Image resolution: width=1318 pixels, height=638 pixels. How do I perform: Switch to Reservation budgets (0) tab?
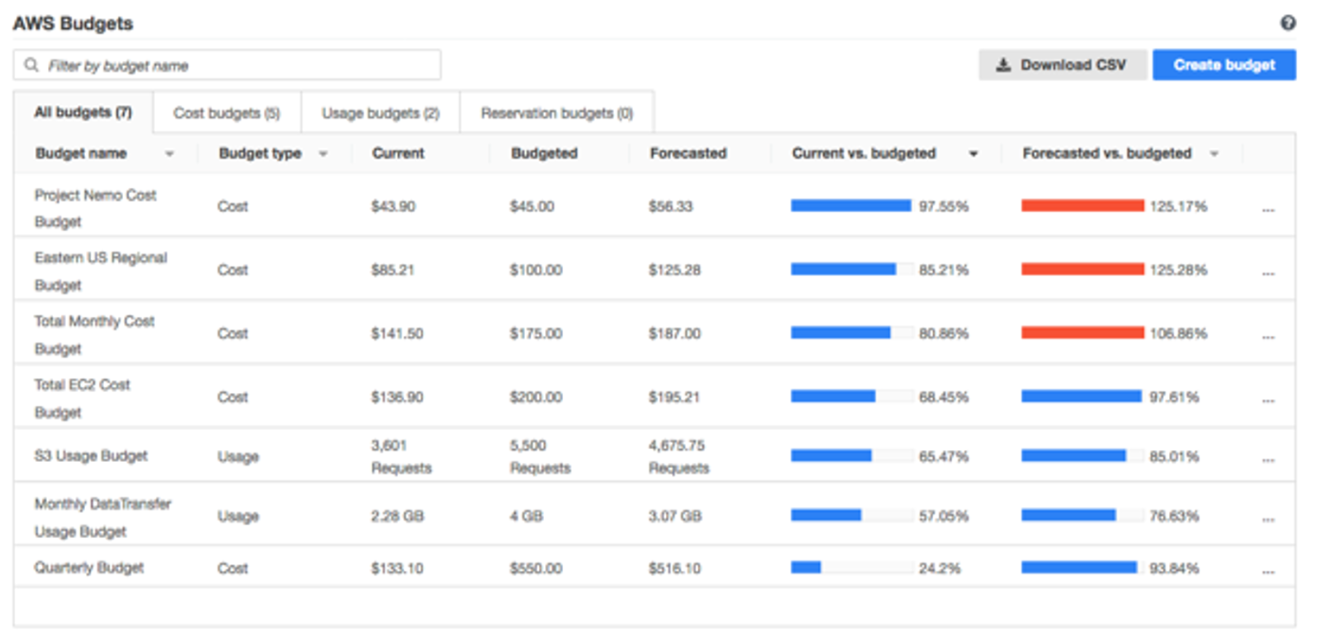[x=556, y=113]
